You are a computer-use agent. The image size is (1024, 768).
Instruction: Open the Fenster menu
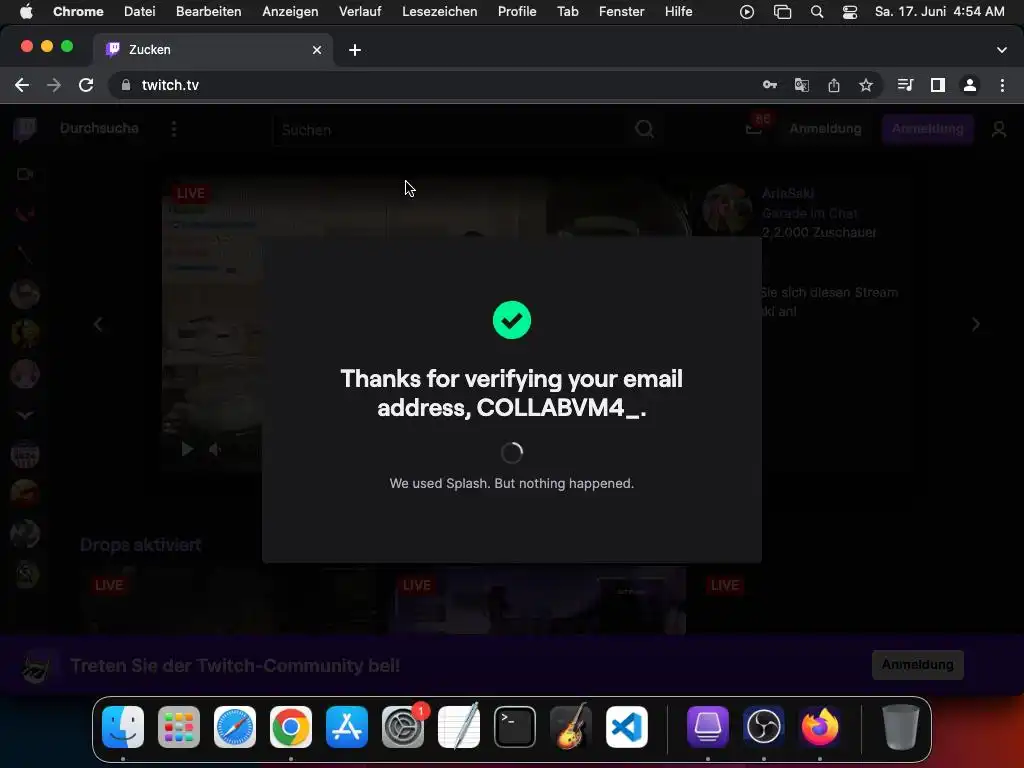coord(621,11)
